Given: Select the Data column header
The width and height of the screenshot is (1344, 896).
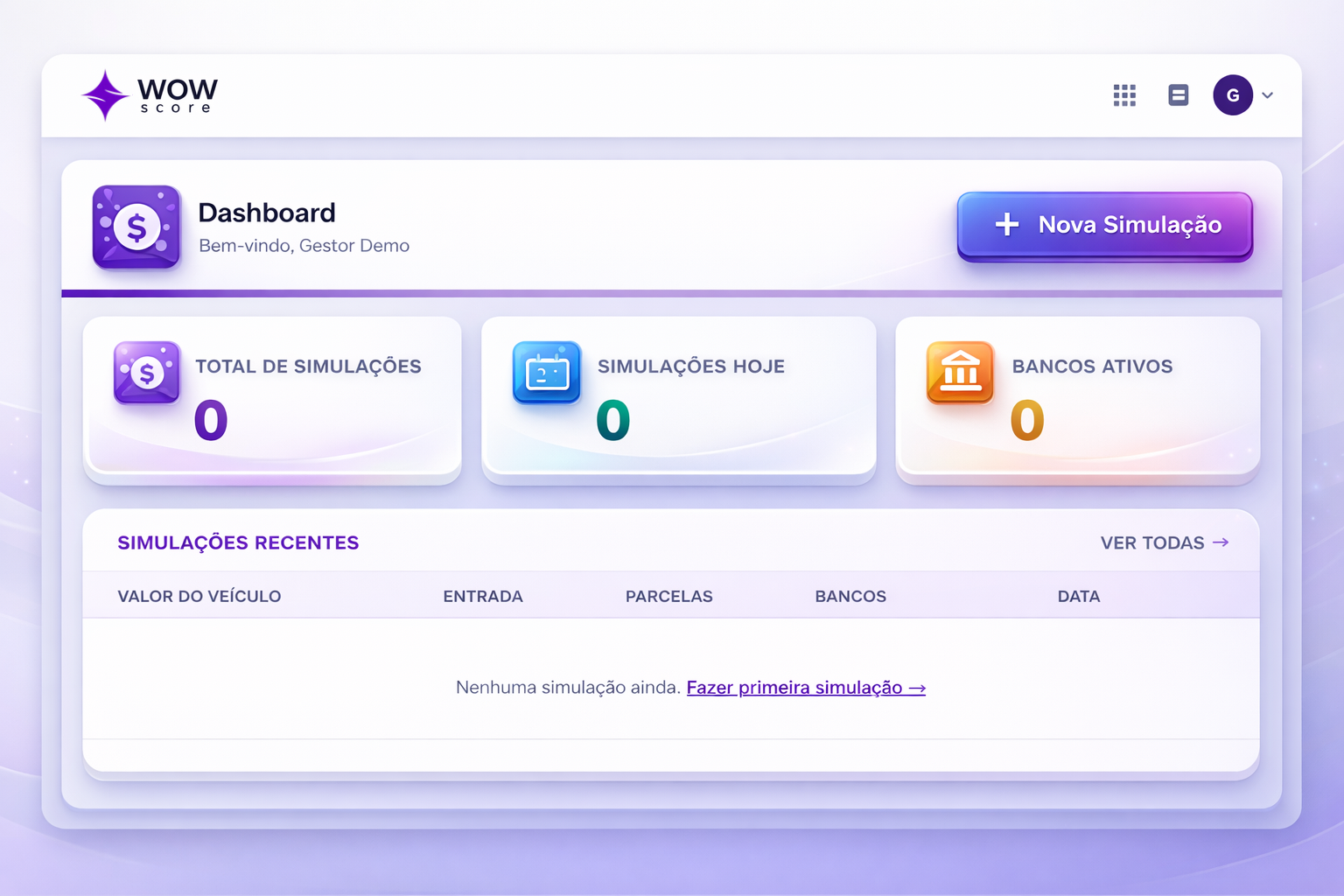Looking at the screenshot, I should point(1078,597).
